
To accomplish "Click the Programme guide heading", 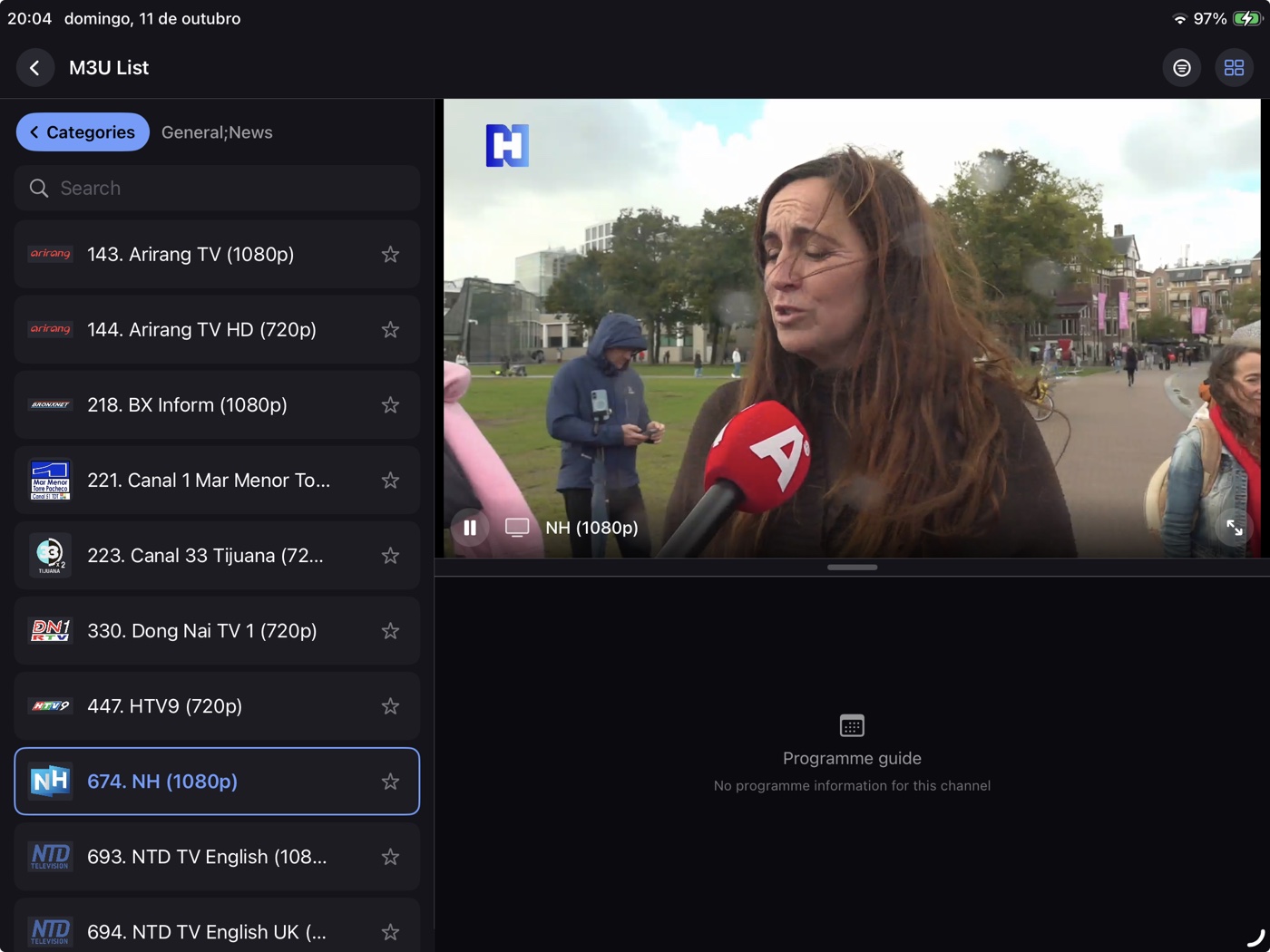I will [852, 758].
